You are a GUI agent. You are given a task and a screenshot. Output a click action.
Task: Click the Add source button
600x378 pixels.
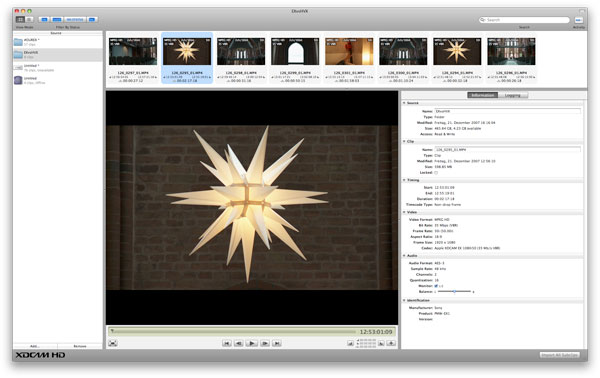click(x=35, y=346)
